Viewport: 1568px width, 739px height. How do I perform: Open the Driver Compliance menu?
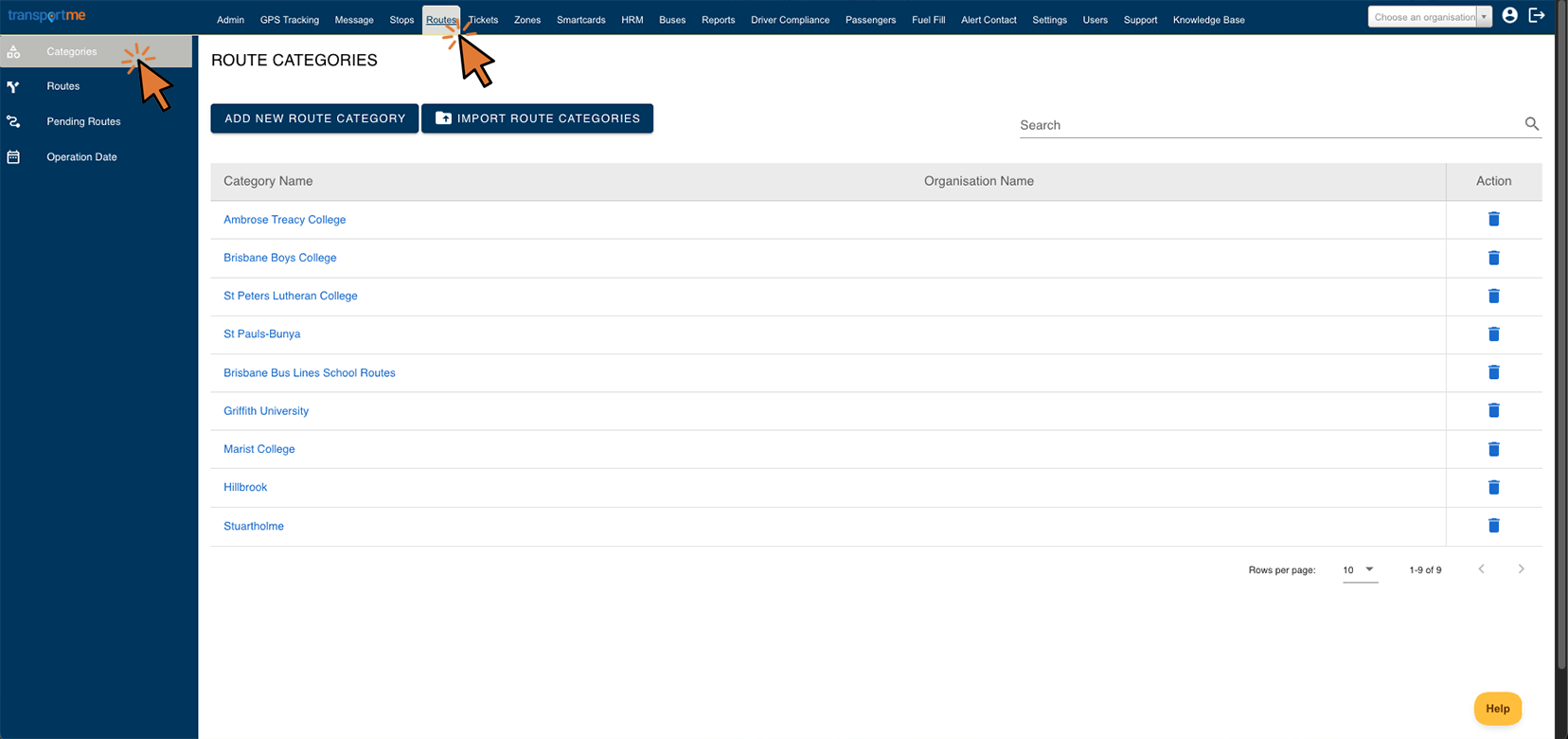point(791,20)
